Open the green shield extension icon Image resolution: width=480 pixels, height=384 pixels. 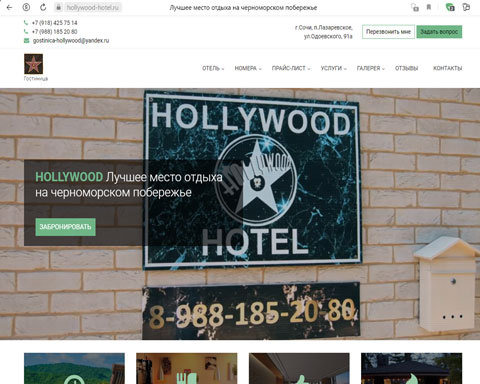tap(450, 7)
